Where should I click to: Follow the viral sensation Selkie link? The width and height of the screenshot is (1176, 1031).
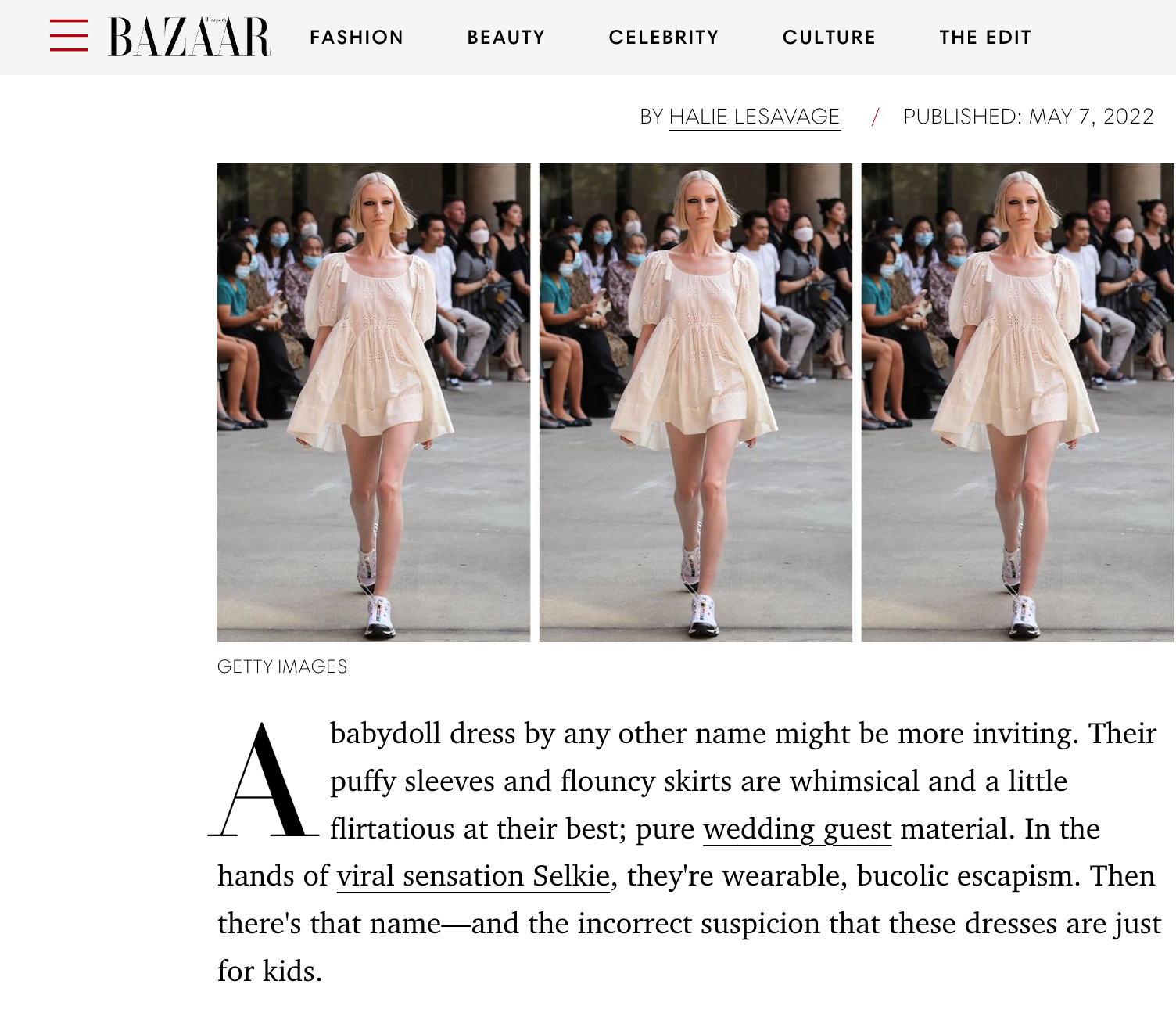(473, 876)
